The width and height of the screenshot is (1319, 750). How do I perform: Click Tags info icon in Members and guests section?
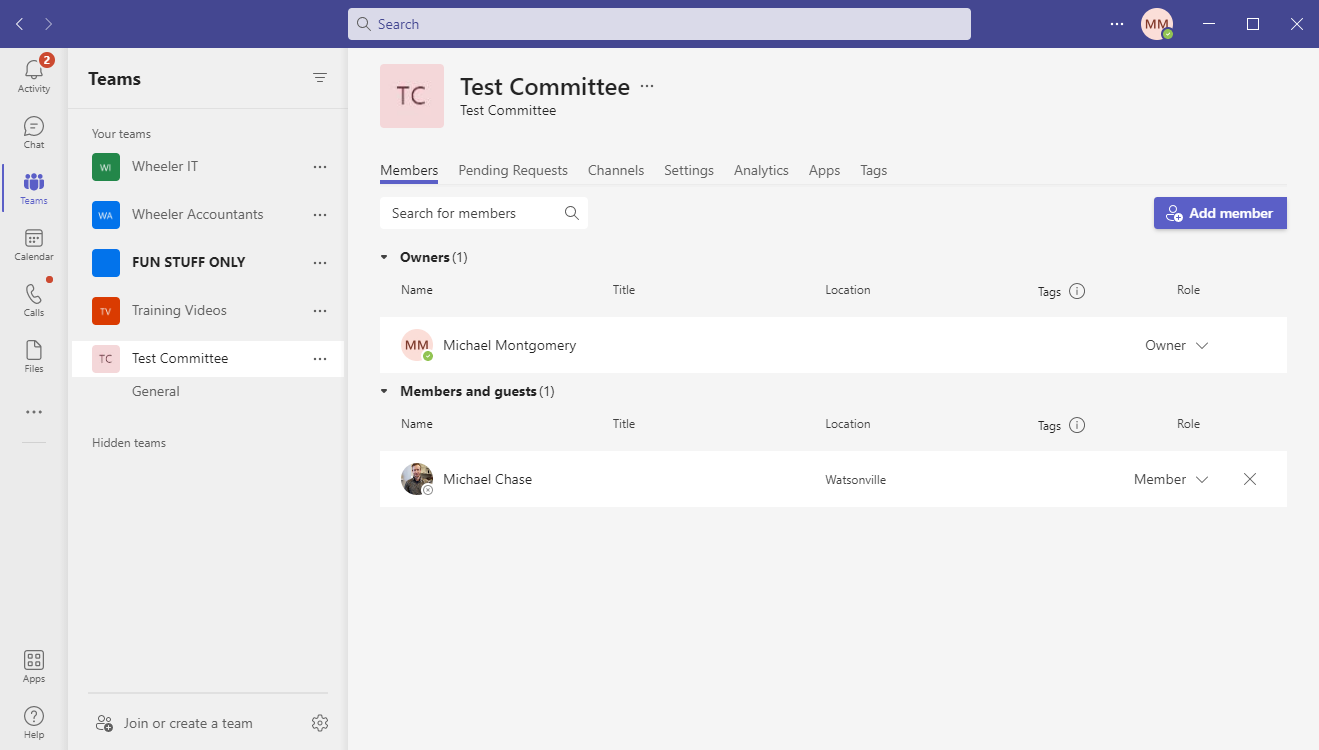tap(1077, 425)
